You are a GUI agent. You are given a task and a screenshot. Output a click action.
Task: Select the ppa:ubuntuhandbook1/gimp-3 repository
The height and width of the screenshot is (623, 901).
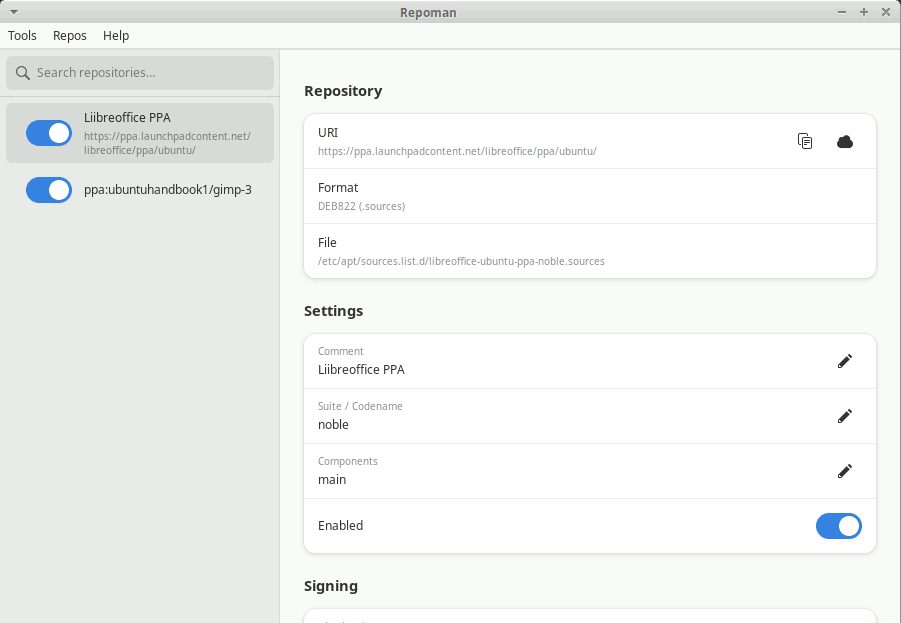click(x=140, y=190)
